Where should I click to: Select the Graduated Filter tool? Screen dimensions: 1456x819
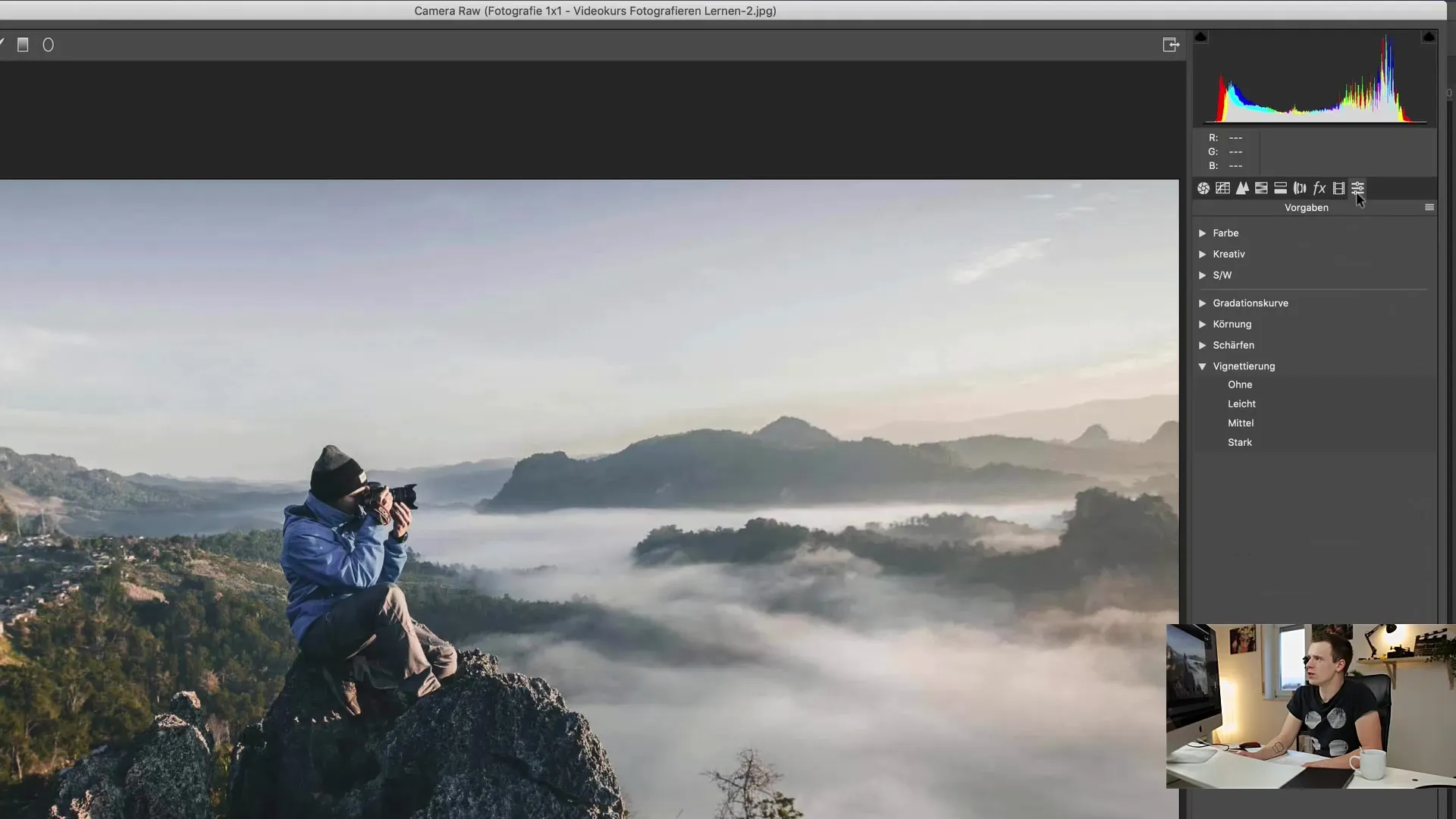(x=23, y=45)
